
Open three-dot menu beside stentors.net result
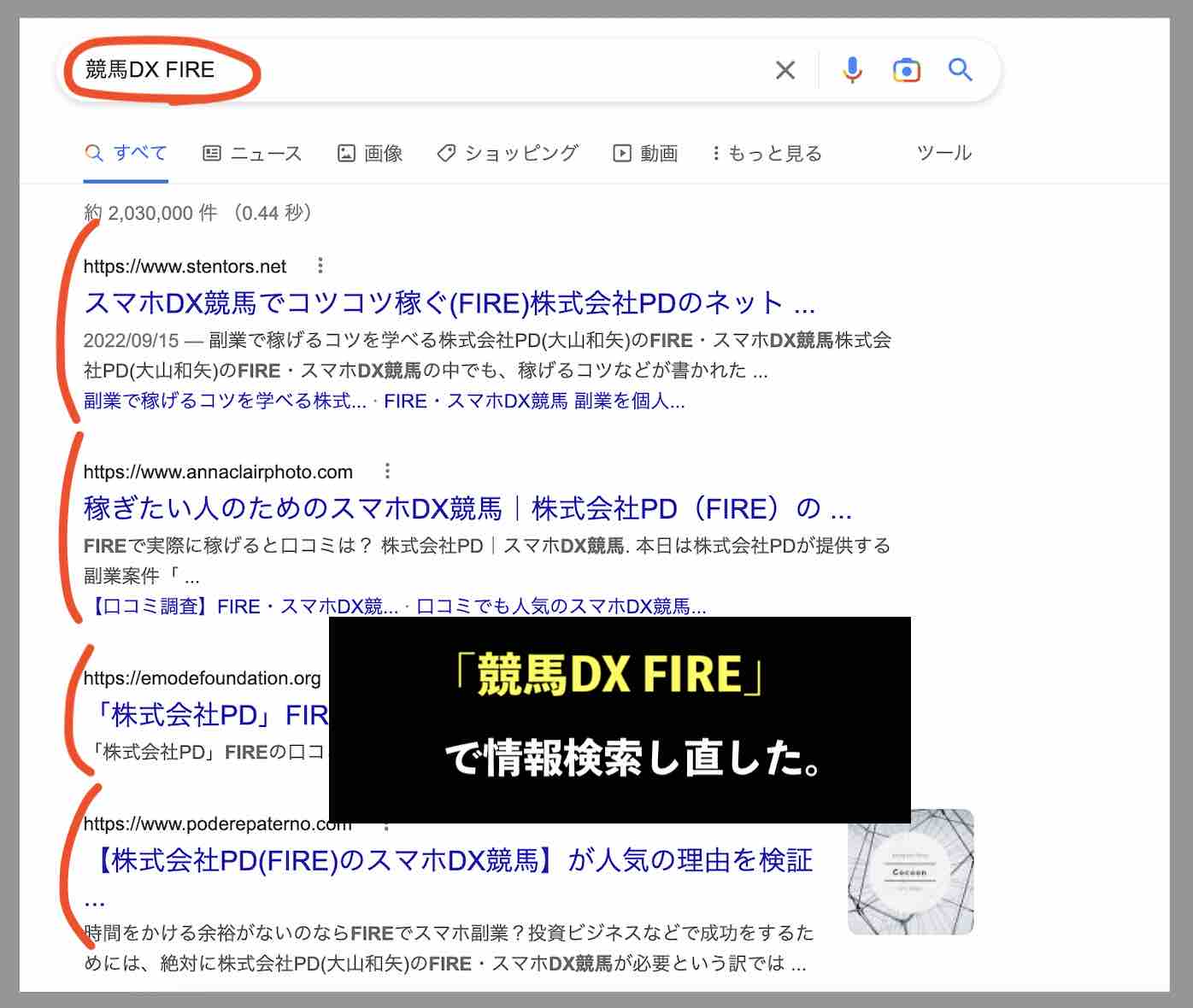pos(322,266)
